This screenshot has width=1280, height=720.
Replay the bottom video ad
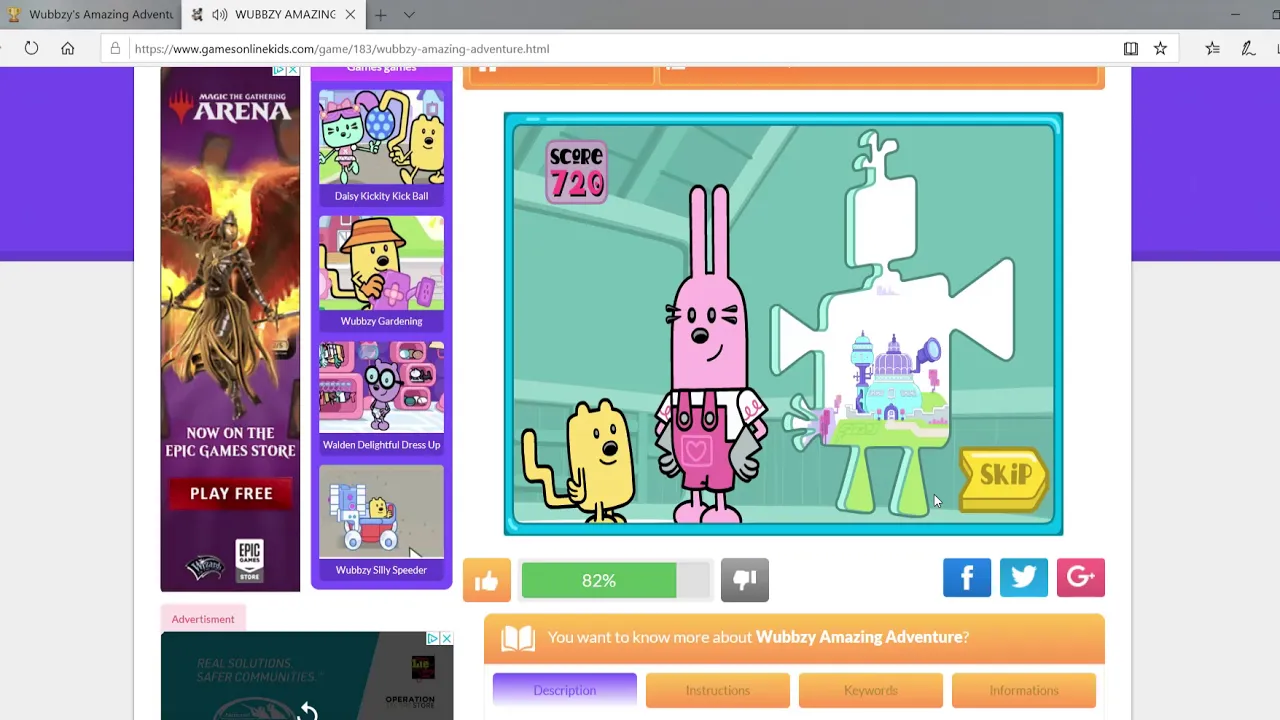click(x=307, y=711)
